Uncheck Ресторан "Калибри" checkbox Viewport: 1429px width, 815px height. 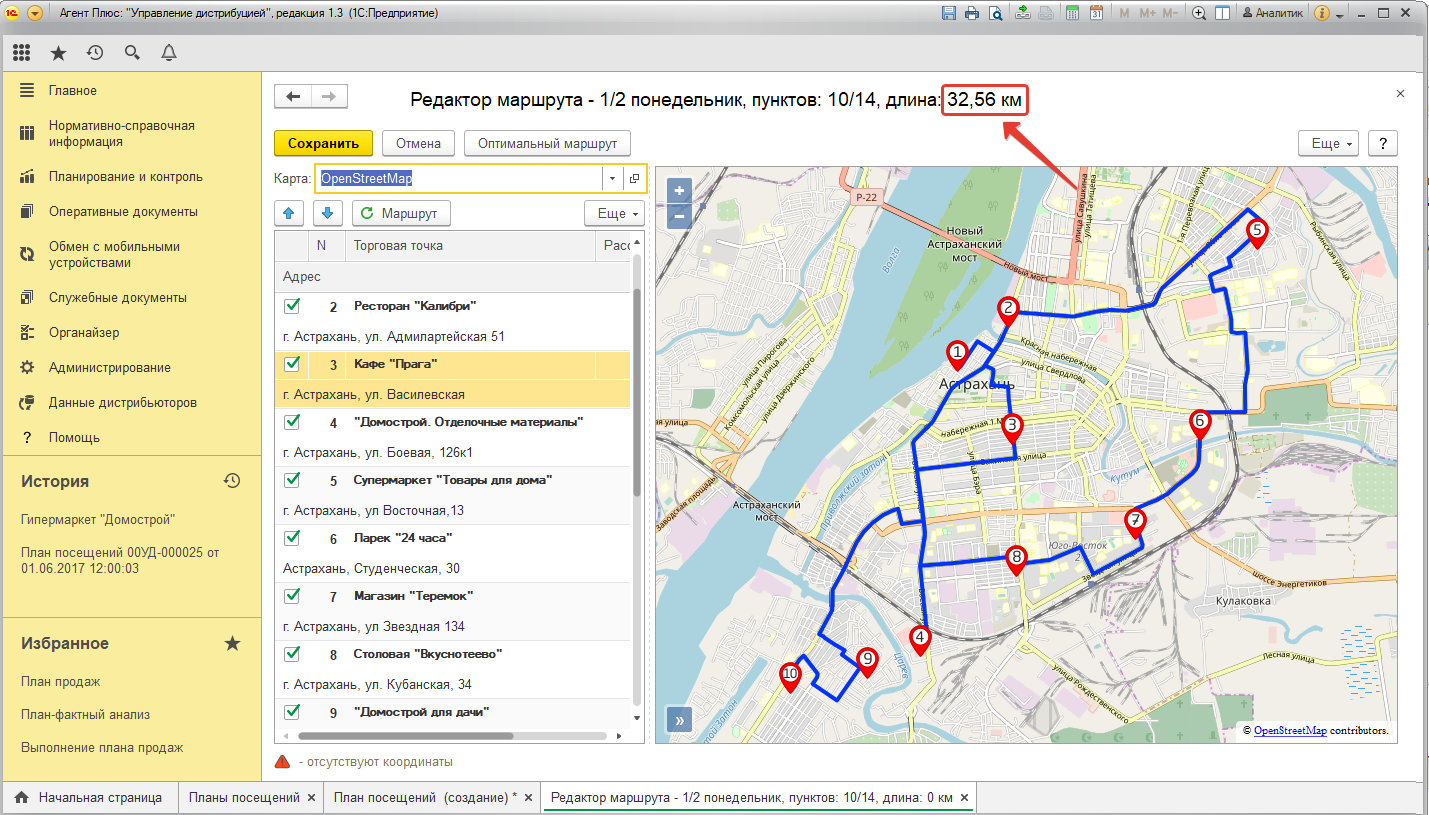pyautogui.click(x=292, y=306)
